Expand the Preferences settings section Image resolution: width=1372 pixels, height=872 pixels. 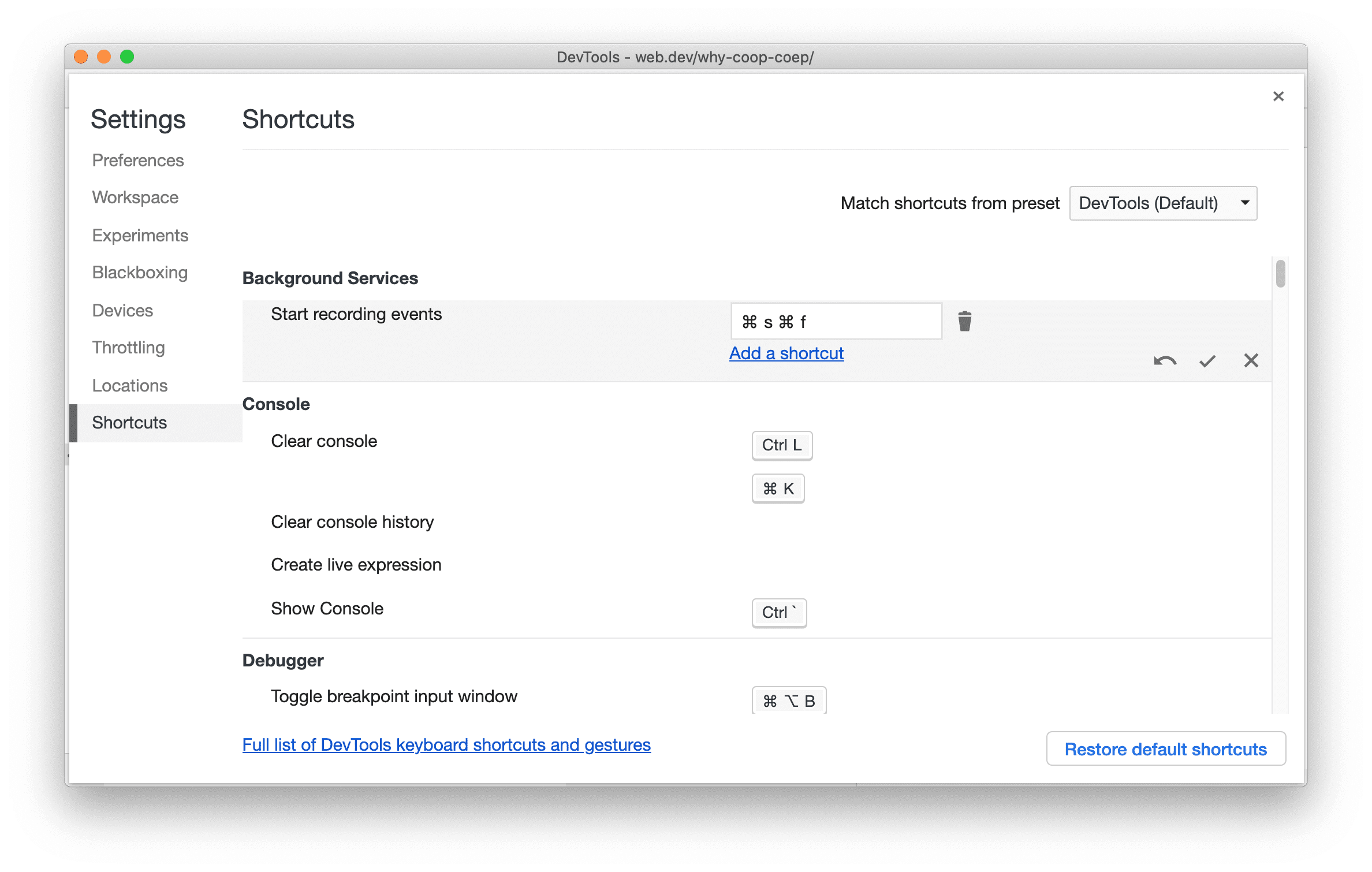tap(138, 160)
